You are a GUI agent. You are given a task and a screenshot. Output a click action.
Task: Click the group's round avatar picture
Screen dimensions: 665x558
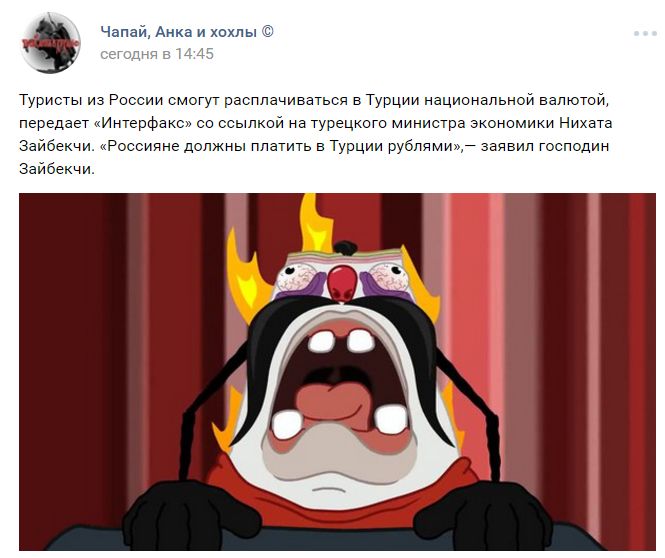50,43
